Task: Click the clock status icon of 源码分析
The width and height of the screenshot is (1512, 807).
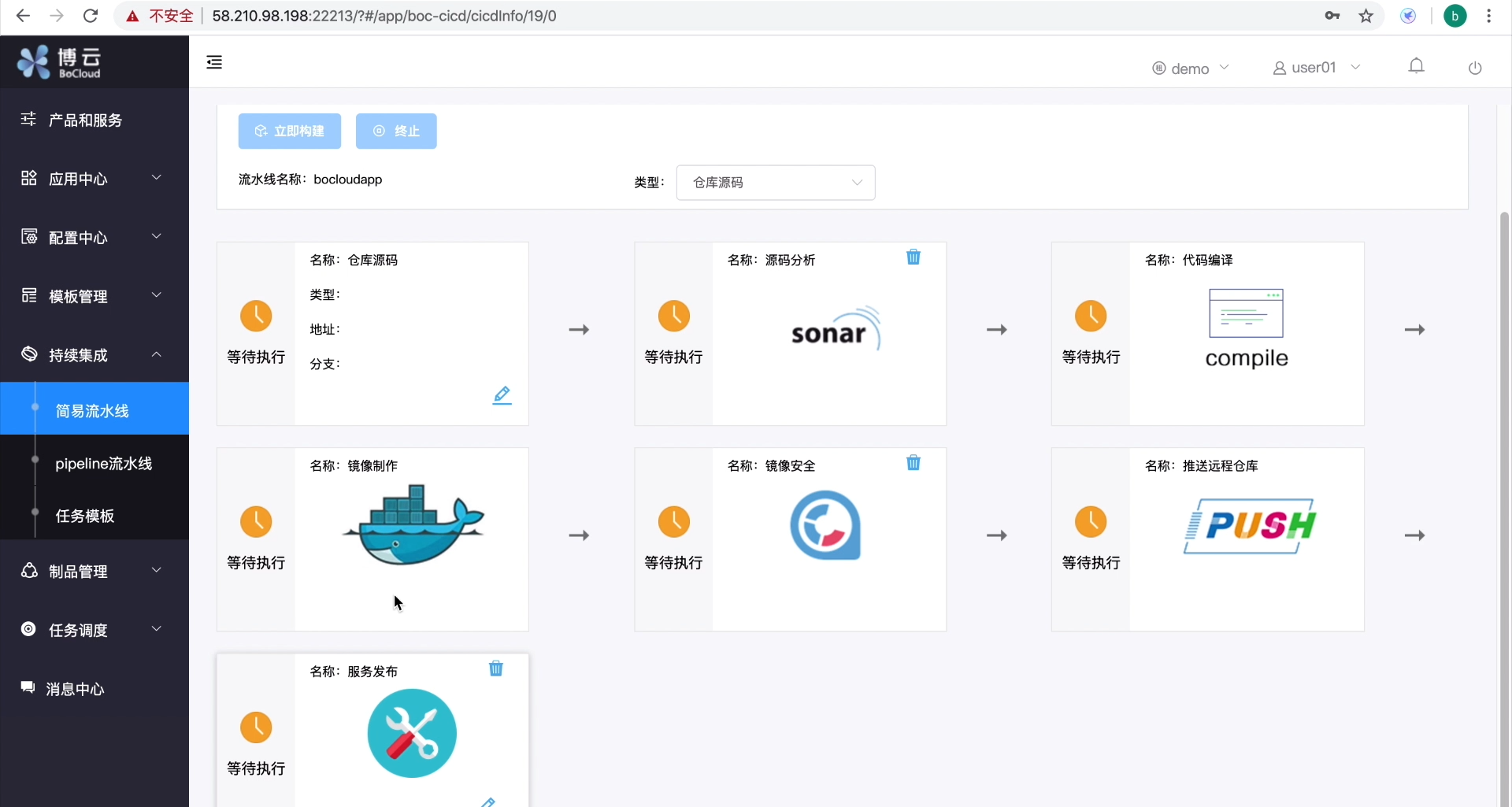Action: coord(674,316)
